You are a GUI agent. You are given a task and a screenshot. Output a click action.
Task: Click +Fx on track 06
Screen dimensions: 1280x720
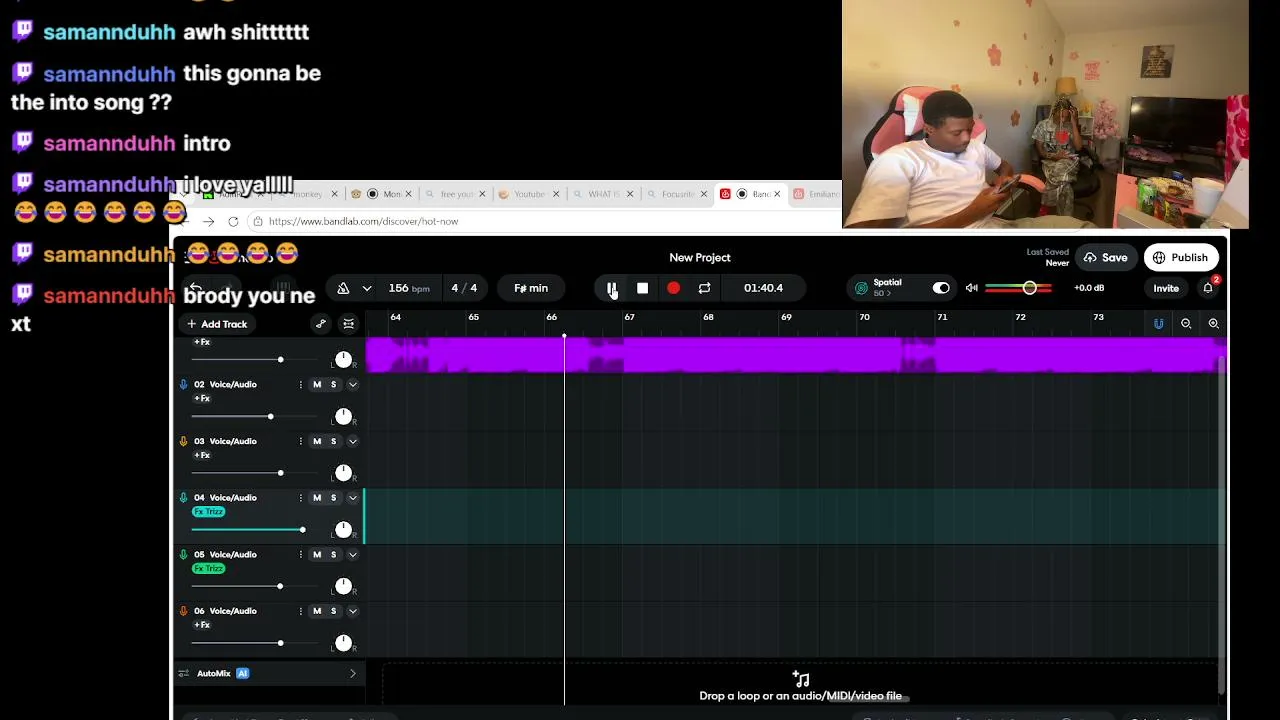[x=202, y=625]
